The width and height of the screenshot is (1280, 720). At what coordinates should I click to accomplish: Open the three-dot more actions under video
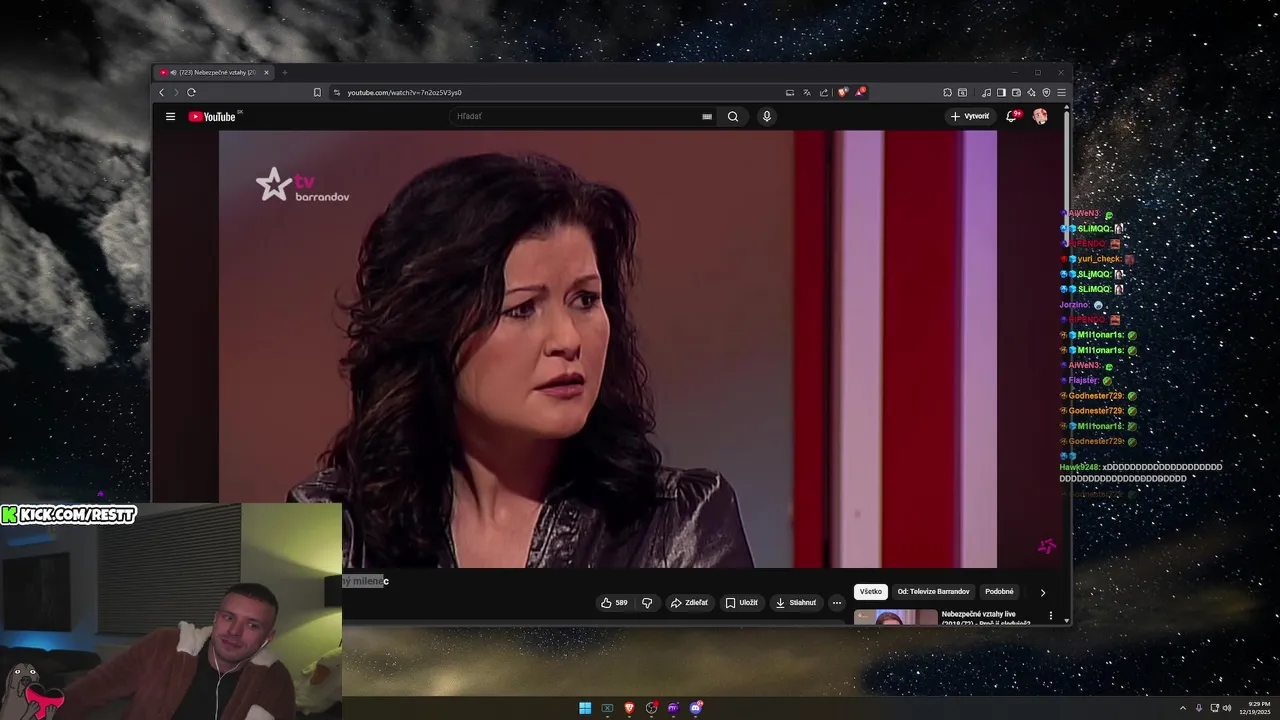837,602
